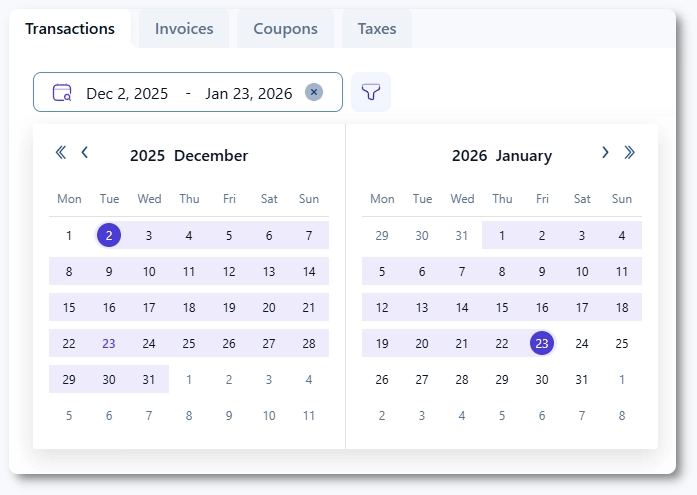Go to previous year double arrow
Screen dimensions: 697x495
pyautogui.click(x=61, y=153)
